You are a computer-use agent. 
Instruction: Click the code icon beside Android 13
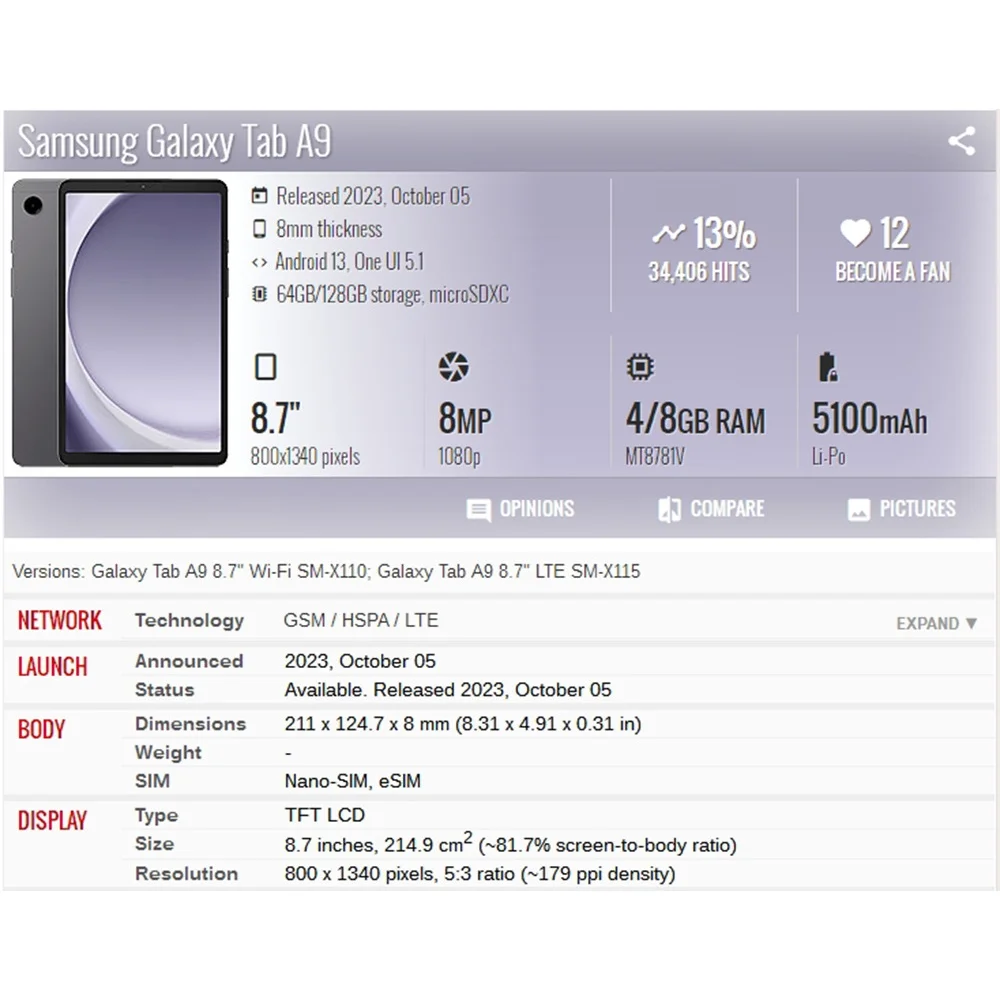pyautogui.click(x=259, y=262)
